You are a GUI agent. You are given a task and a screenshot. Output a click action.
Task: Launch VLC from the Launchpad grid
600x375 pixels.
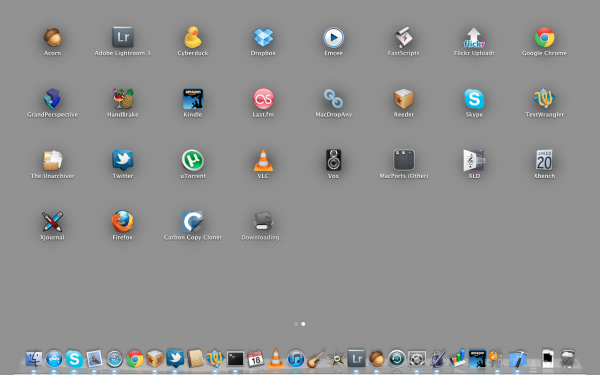263,160
